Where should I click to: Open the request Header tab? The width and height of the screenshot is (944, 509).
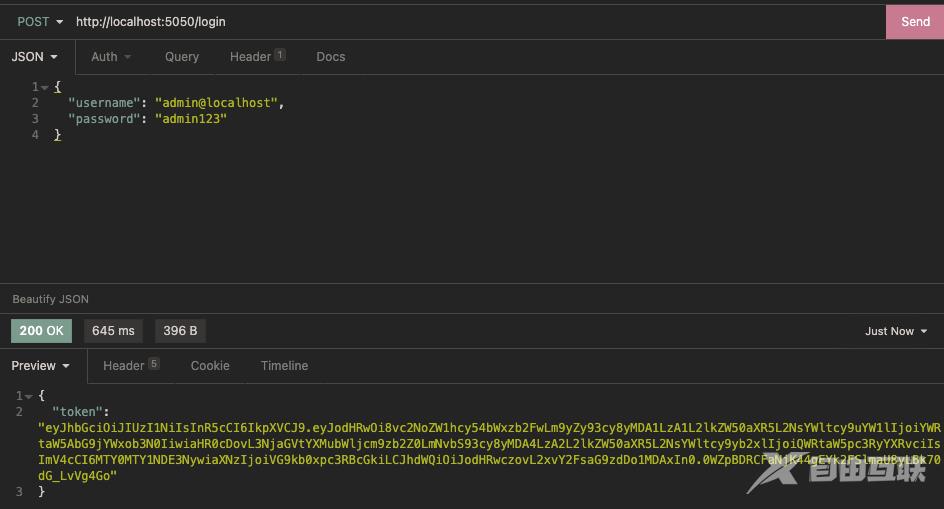256,57
